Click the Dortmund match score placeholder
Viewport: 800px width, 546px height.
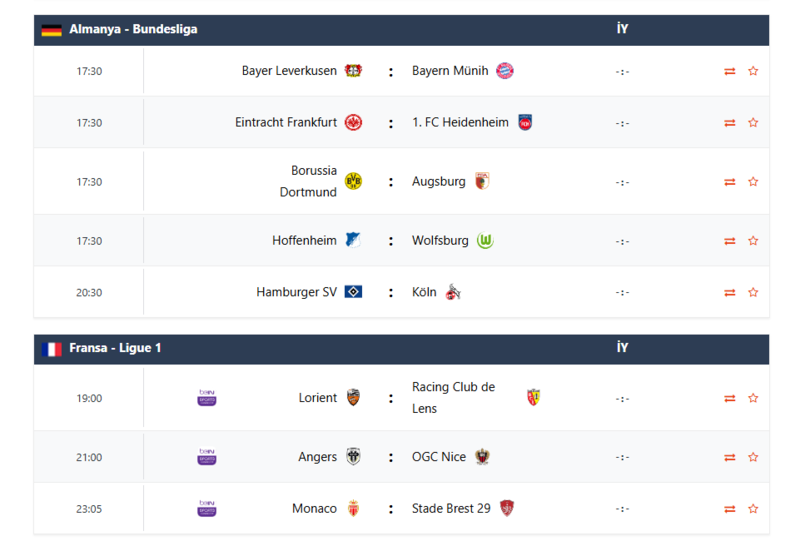tap(622, 182)
